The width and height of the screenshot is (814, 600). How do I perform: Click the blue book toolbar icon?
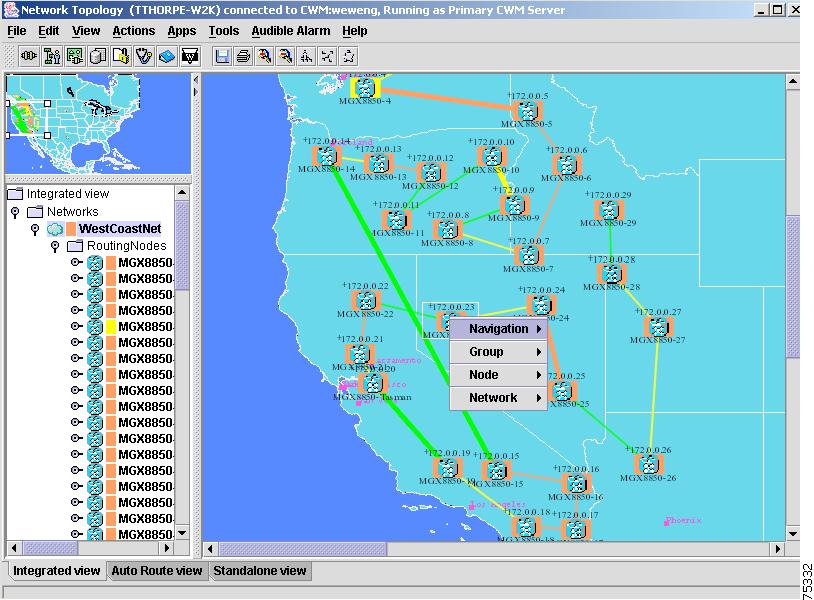tap(167, 56)
